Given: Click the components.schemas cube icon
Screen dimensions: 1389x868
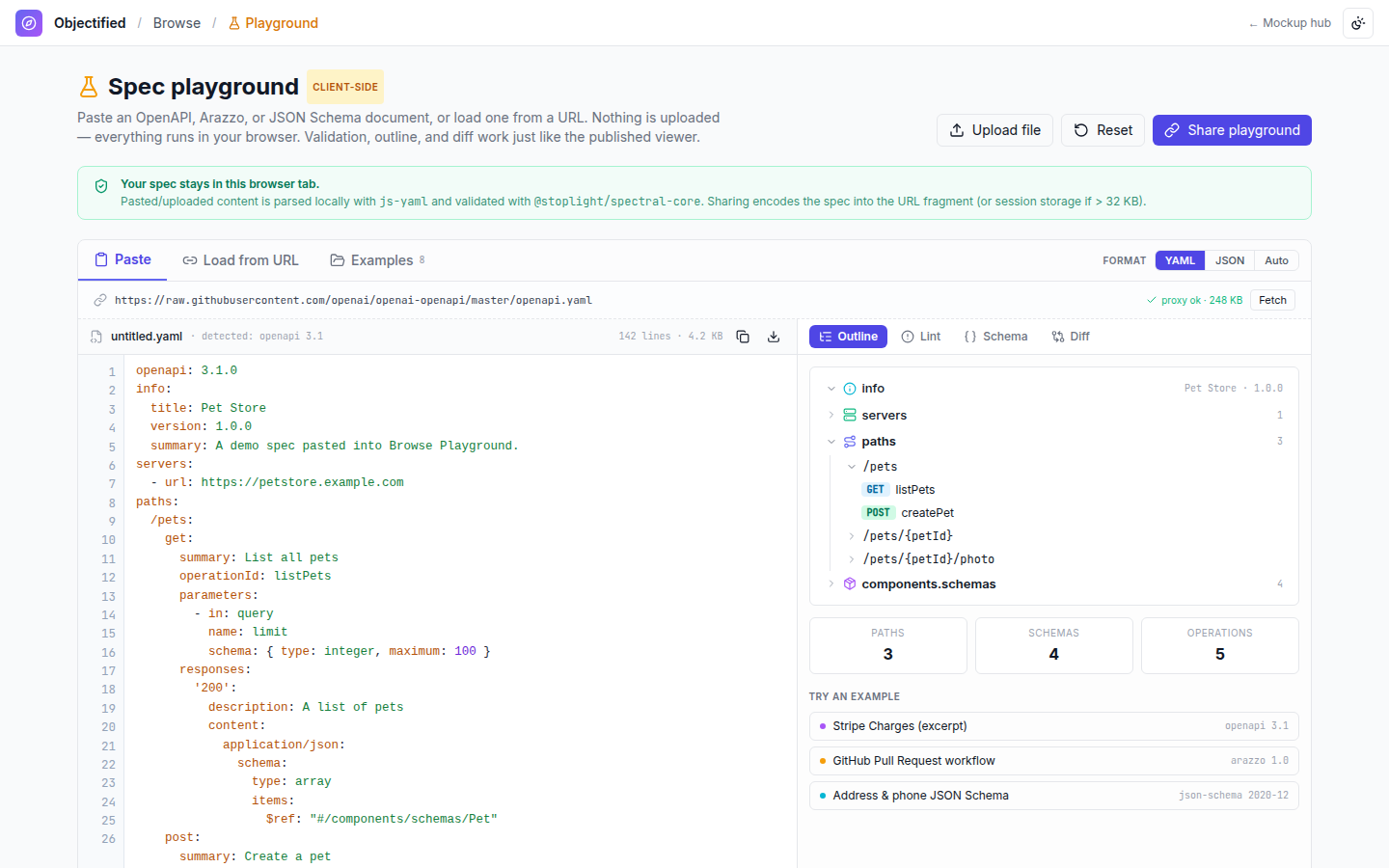Looking at the screenshot, I should pos(850,583).
